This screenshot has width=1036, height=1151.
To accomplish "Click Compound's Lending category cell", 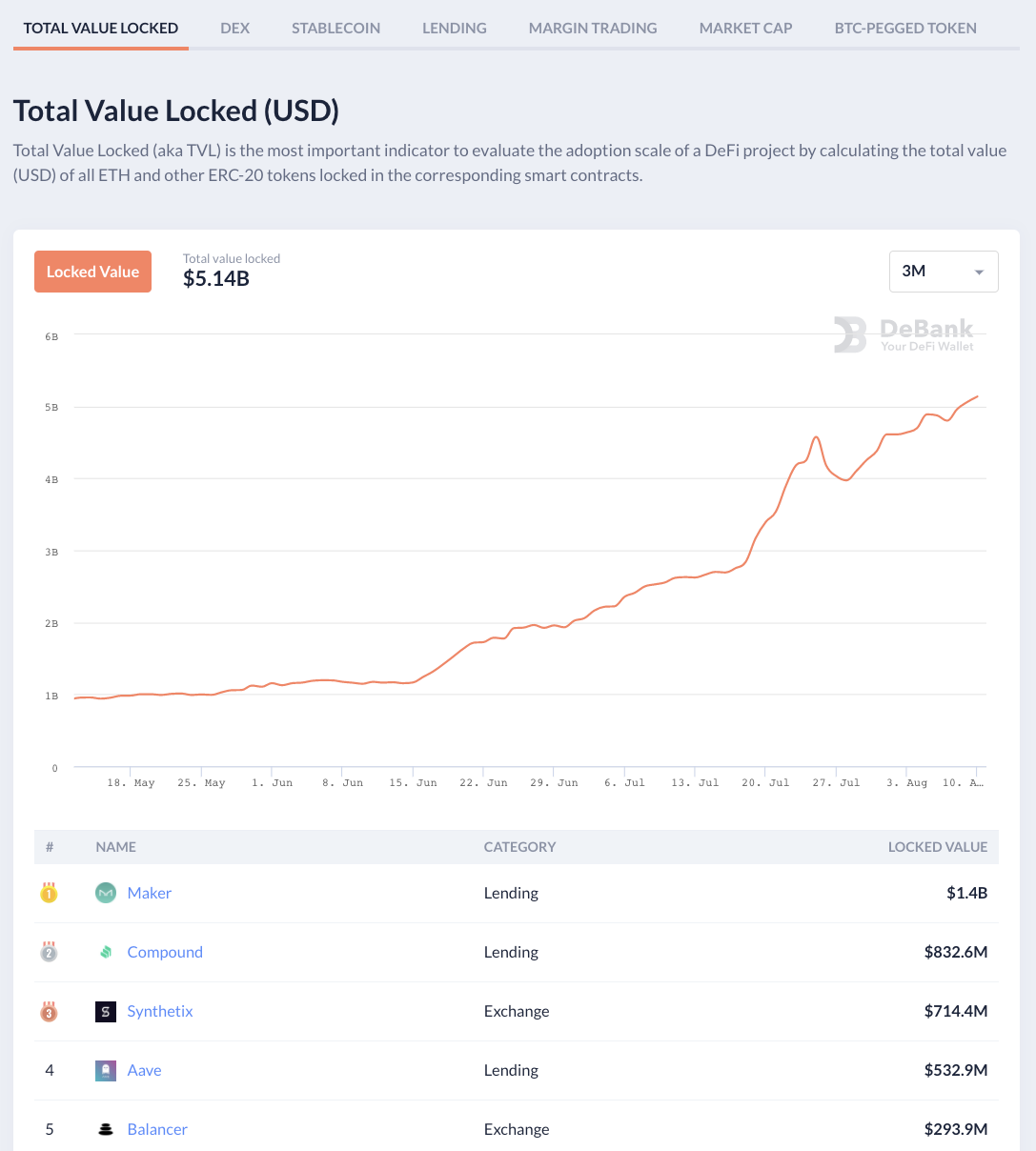I will tap(511, 952).
